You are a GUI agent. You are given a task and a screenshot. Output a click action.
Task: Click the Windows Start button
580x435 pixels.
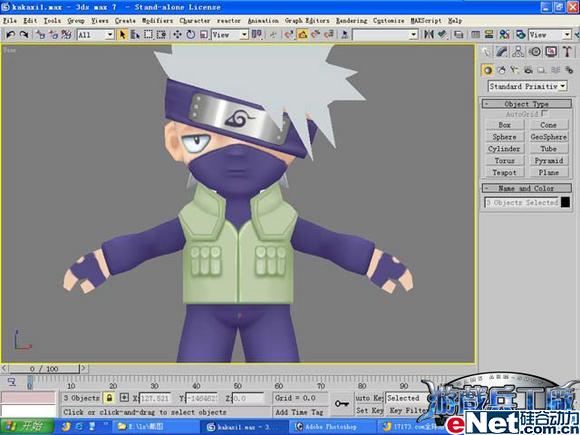pyautogui.click(x=27, y=426)
